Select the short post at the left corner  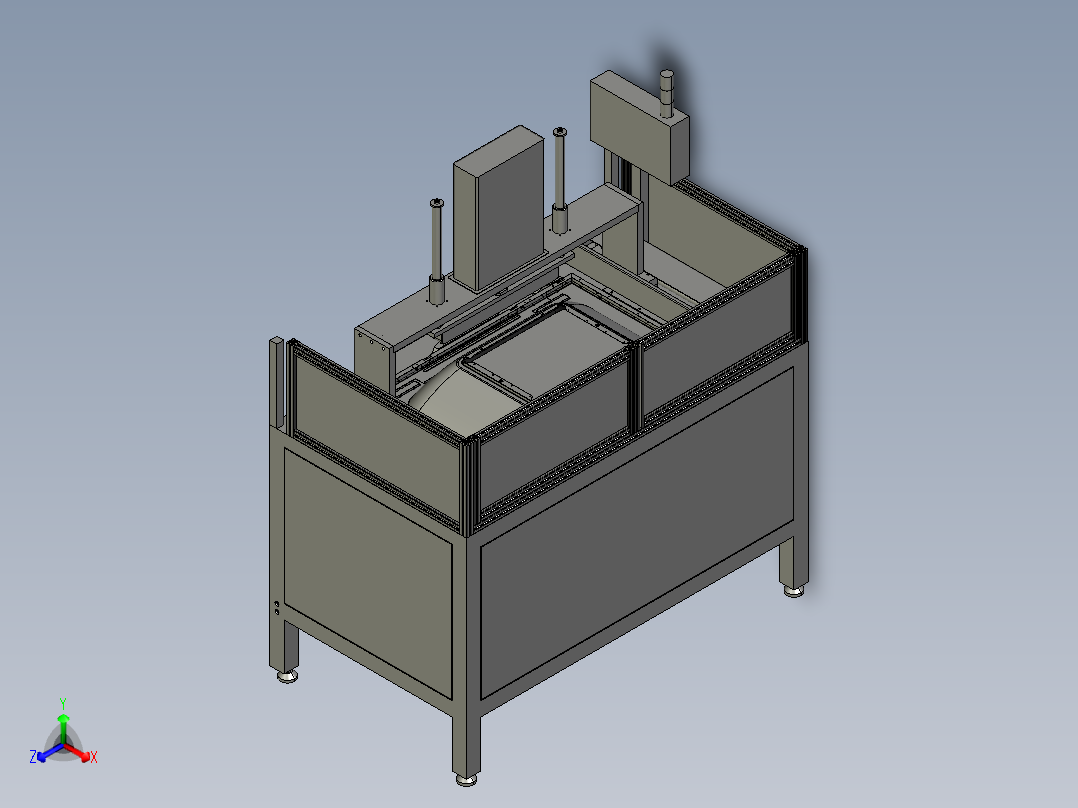[x=276, y=383]
